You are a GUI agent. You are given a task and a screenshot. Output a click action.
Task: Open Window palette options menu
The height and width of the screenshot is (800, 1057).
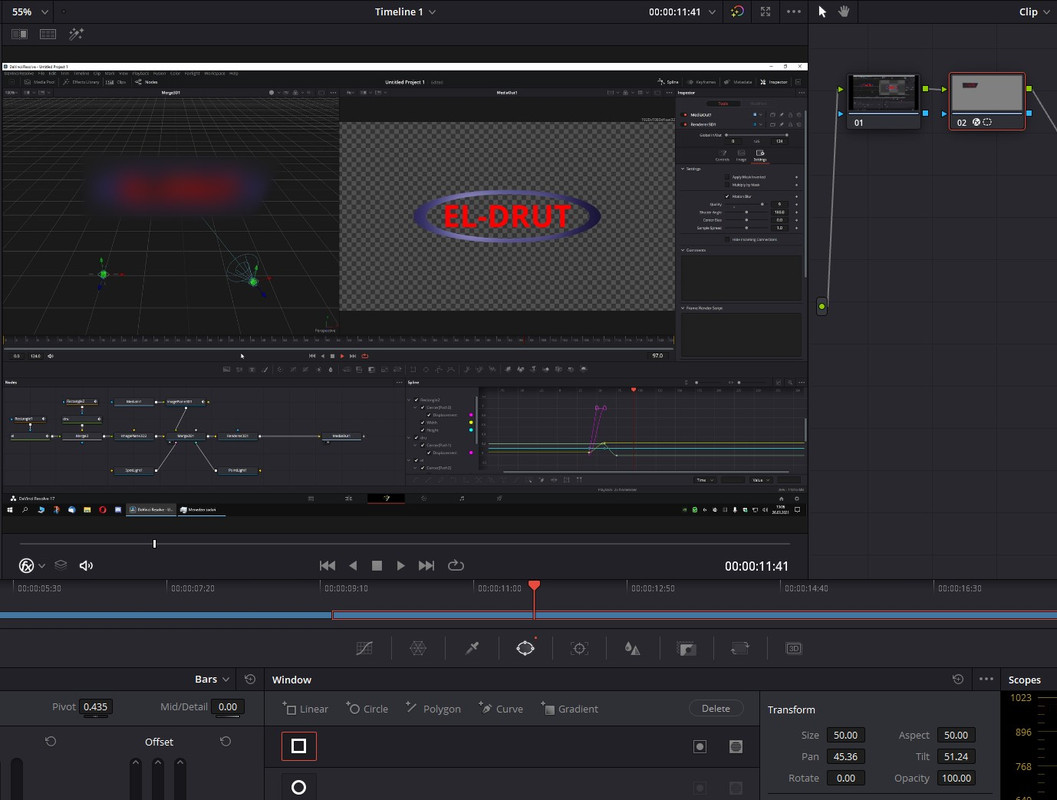[x=986, y=679]
